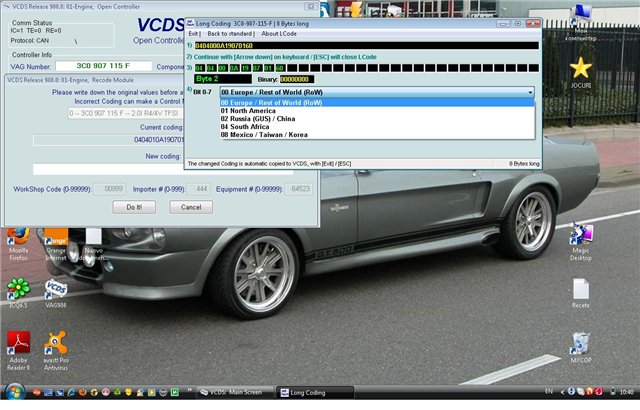Click the WorkShop Code field showing 00999

point(110,189)
